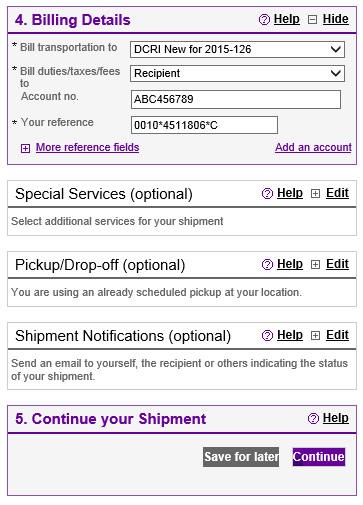Expand Shipment Notifications with the plus icon
The width and height of the screenshot is (363, 505).
point(315,336)
